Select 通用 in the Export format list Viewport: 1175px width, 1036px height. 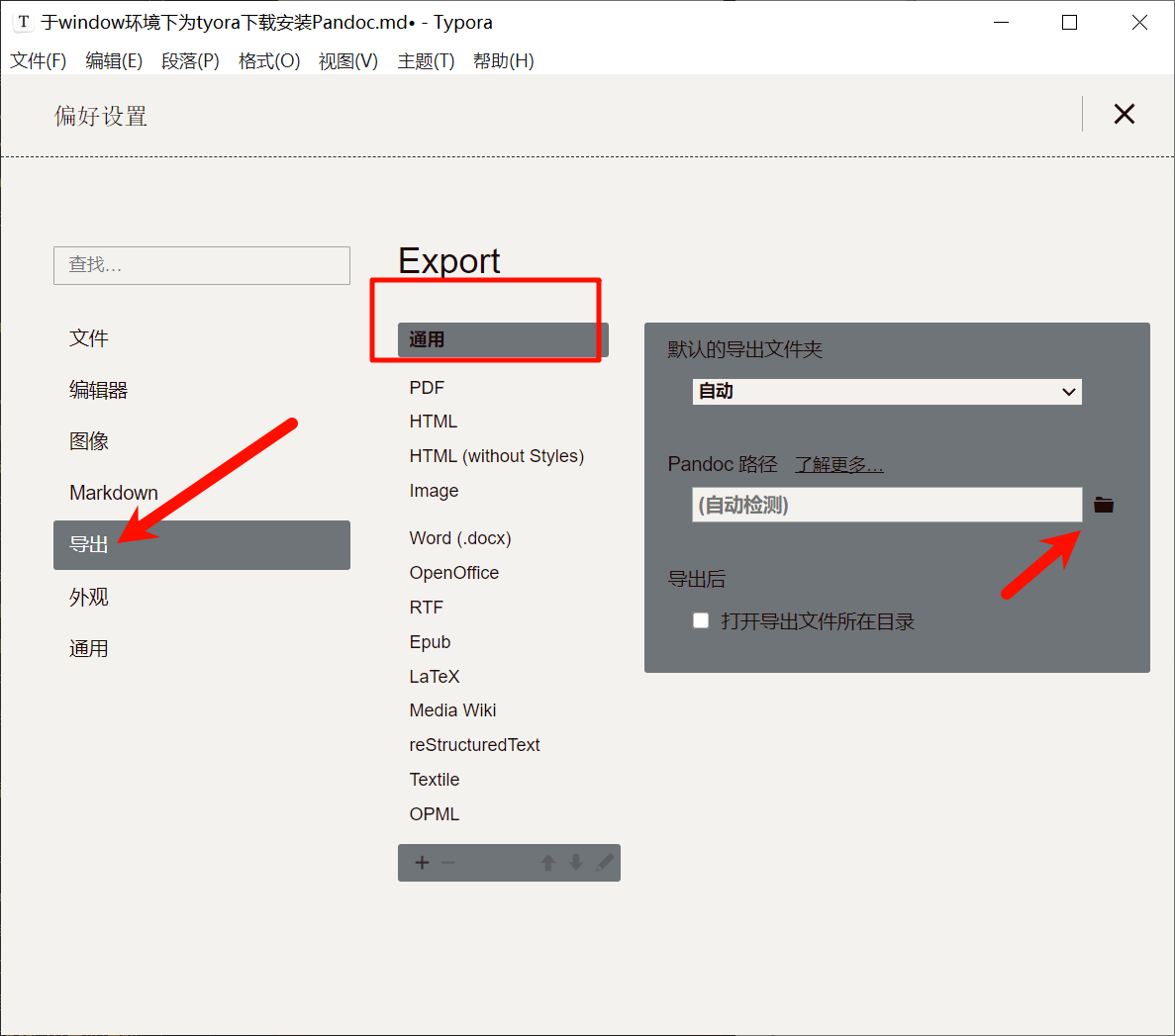(503, 340)
